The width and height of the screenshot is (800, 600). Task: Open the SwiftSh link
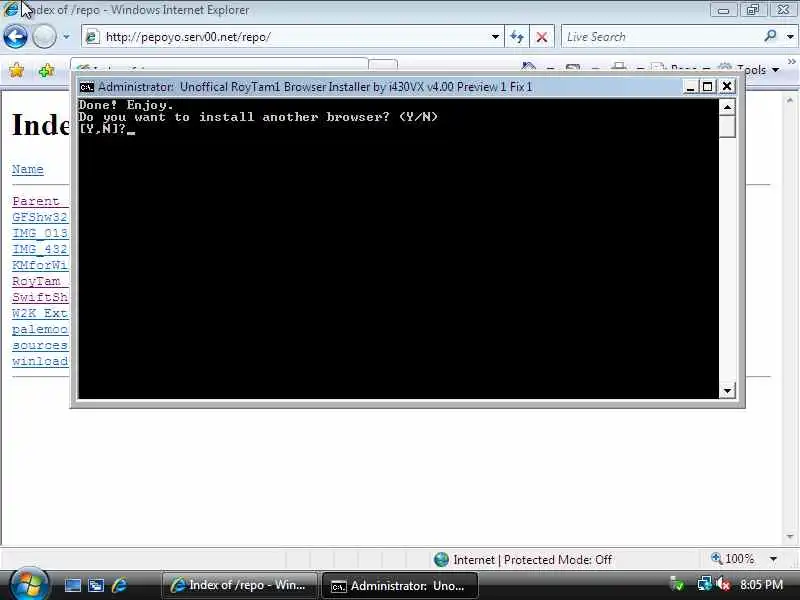click(40, 297)
